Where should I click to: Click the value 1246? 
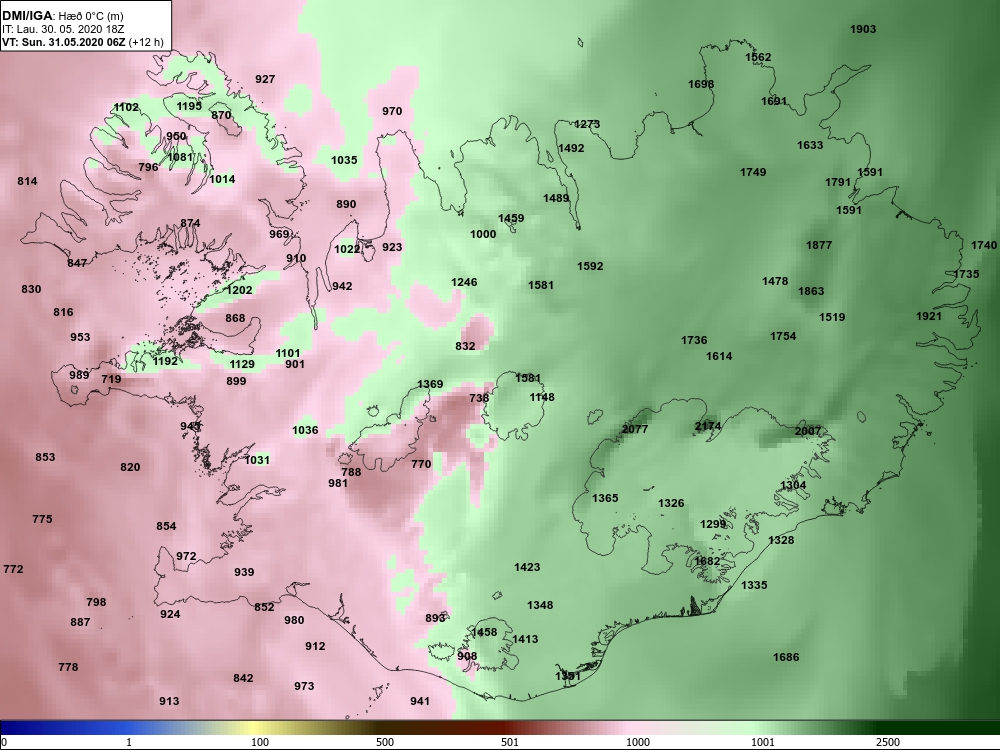click(x=464, y=283)
